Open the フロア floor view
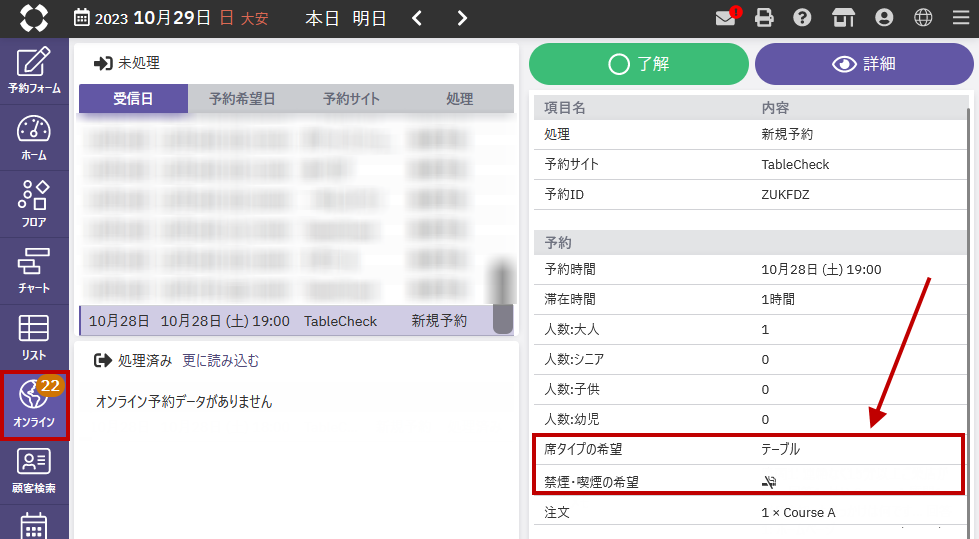This screenshot has height=539, width=979. pyautogui.click(x=34, y=204)
